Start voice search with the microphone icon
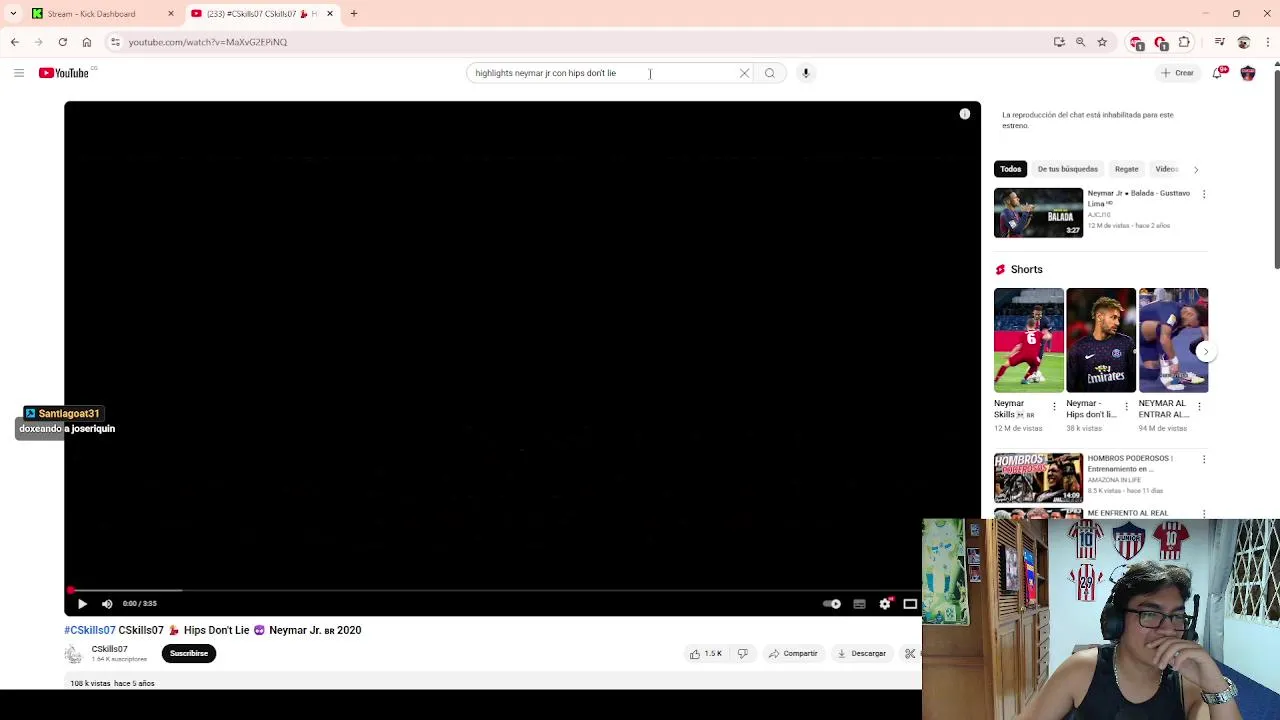 click(806, 73)
